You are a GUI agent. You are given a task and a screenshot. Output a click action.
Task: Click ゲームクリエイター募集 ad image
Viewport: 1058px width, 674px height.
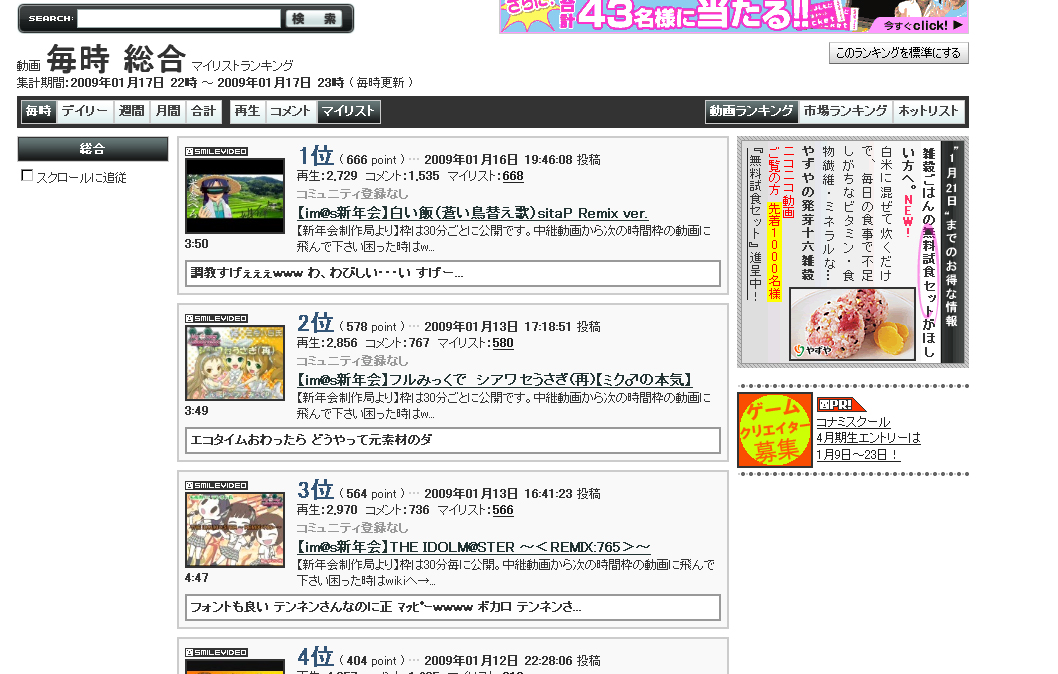tap(775, 430)
